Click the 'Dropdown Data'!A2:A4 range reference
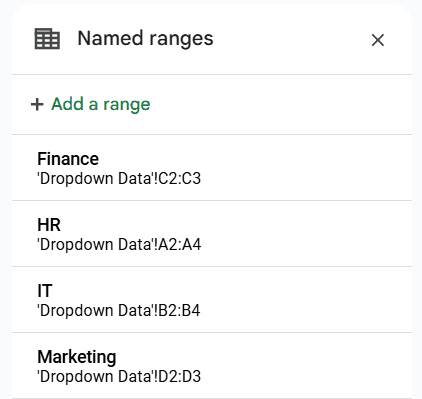422x399 pixels. pyautogui.click(x=119, y=245)
